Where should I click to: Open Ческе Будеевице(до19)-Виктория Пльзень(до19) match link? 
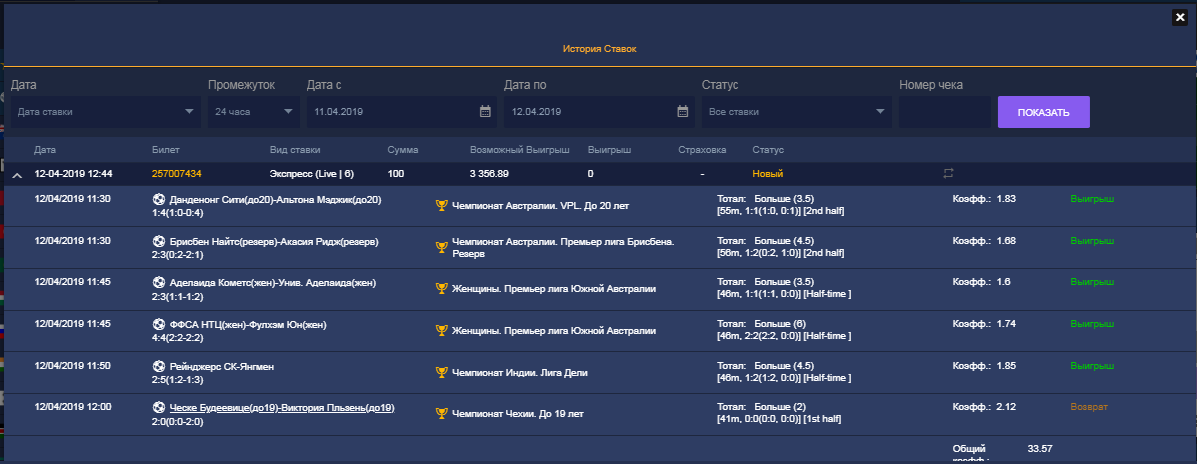click(282, 408)
